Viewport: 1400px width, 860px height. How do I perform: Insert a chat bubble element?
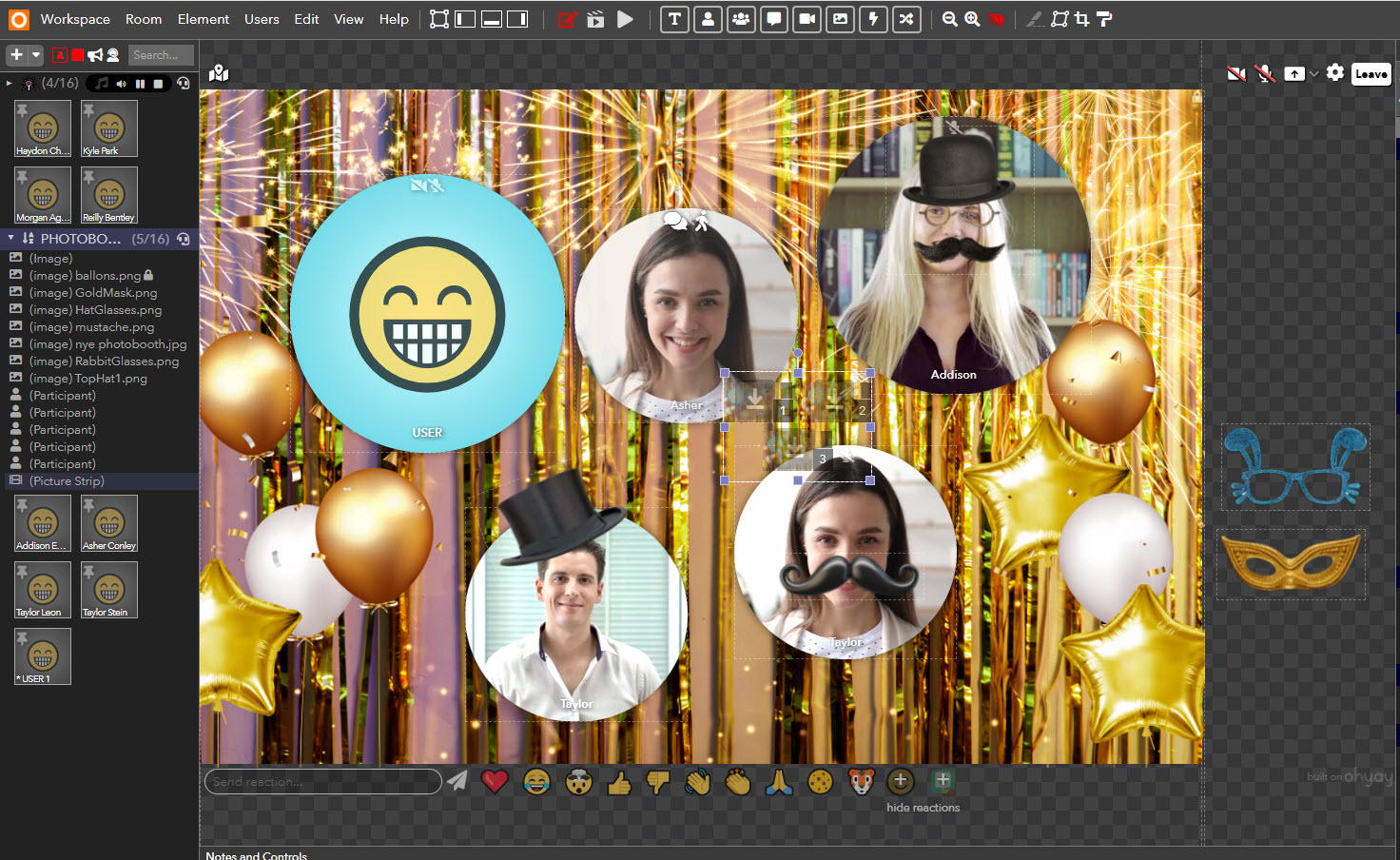pos(774,19)
